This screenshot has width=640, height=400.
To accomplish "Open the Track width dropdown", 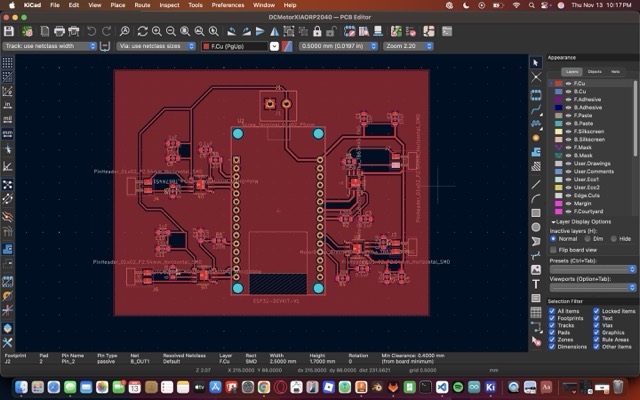I will [x=50, y=46].
